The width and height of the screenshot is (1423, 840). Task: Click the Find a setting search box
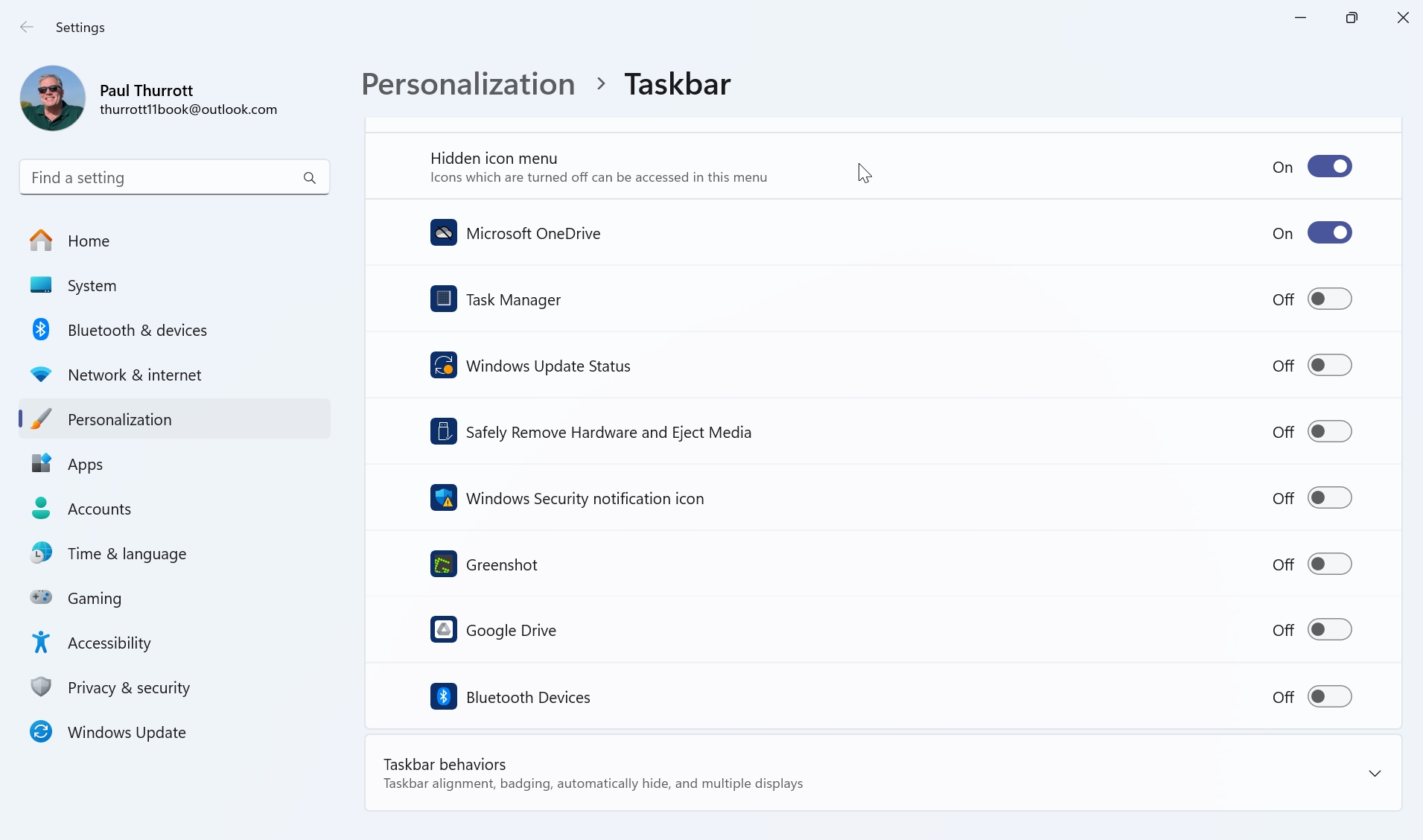[160, 178]
